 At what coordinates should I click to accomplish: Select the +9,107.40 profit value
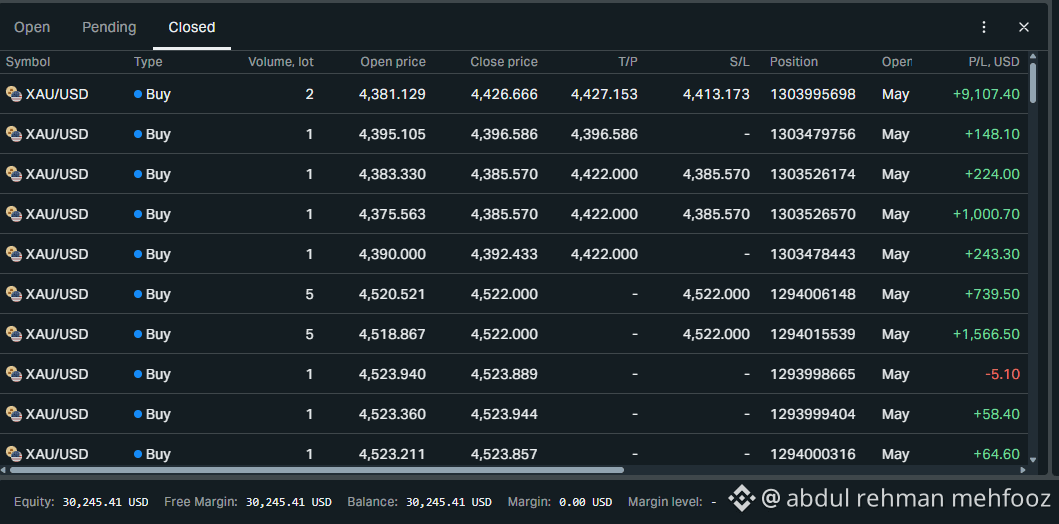click(x=986, y=95)
